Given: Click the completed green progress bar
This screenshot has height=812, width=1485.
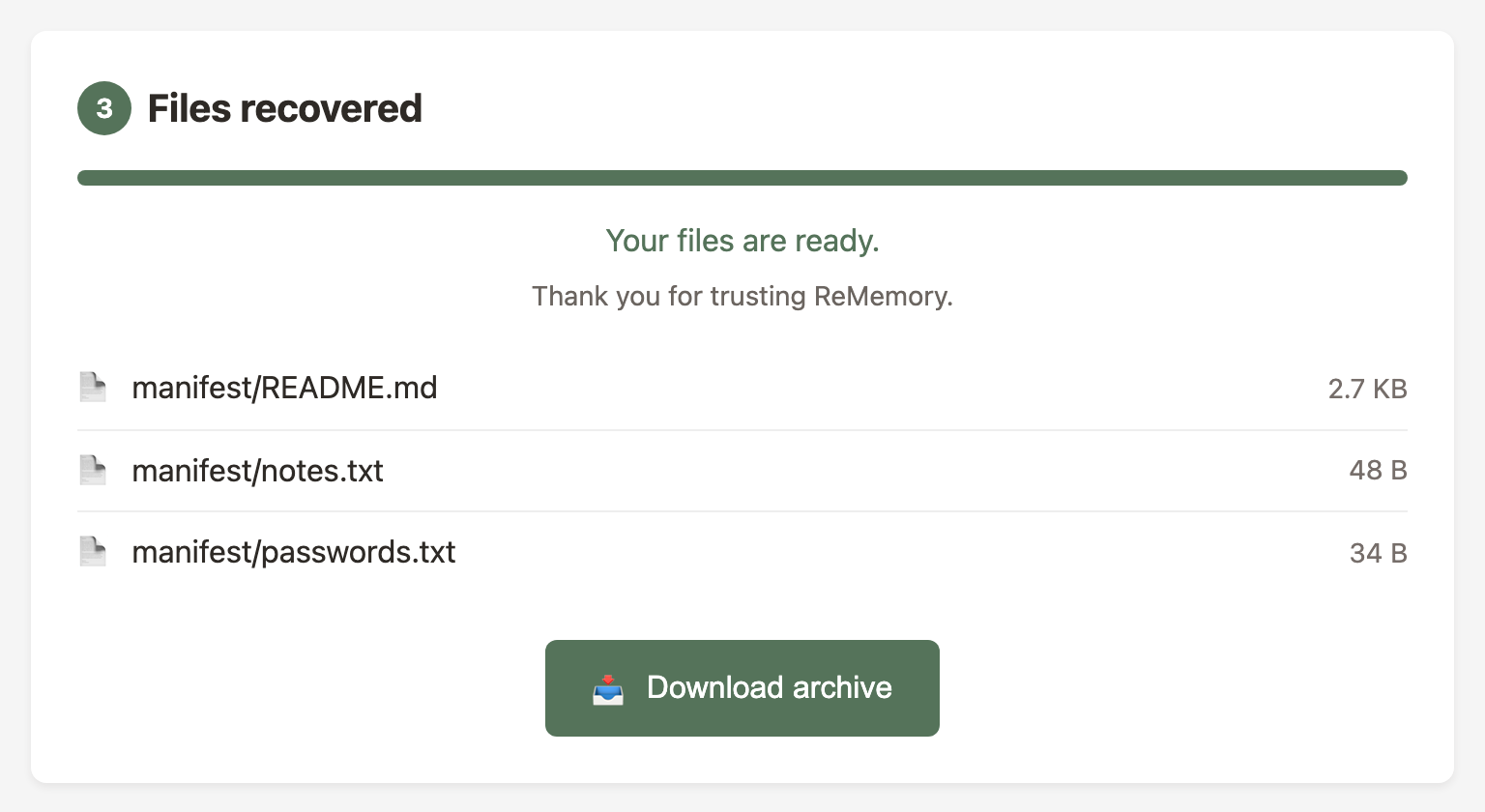Looking at the screenshot, I should coord(742,178).
